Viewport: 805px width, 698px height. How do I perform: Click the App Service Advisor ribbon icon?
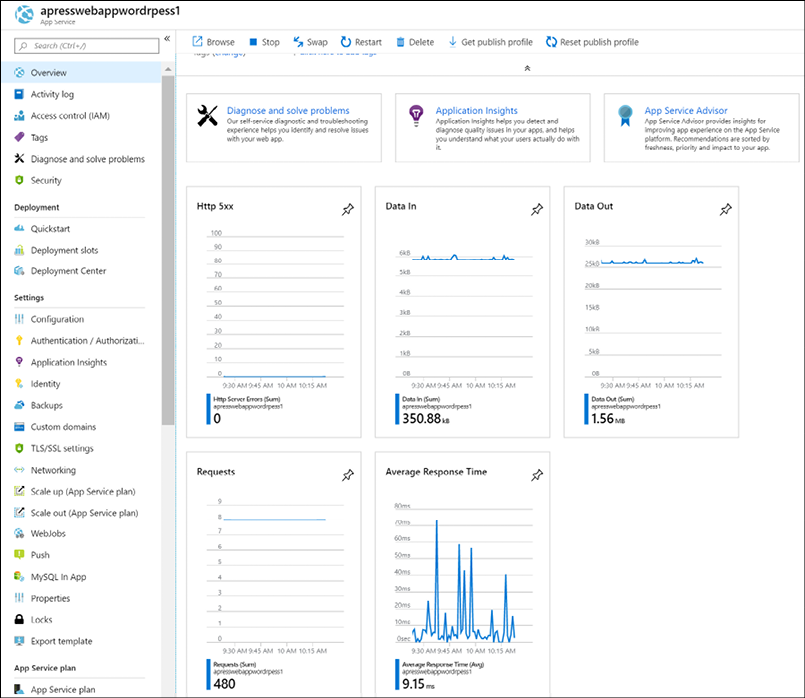pos(625,115)
